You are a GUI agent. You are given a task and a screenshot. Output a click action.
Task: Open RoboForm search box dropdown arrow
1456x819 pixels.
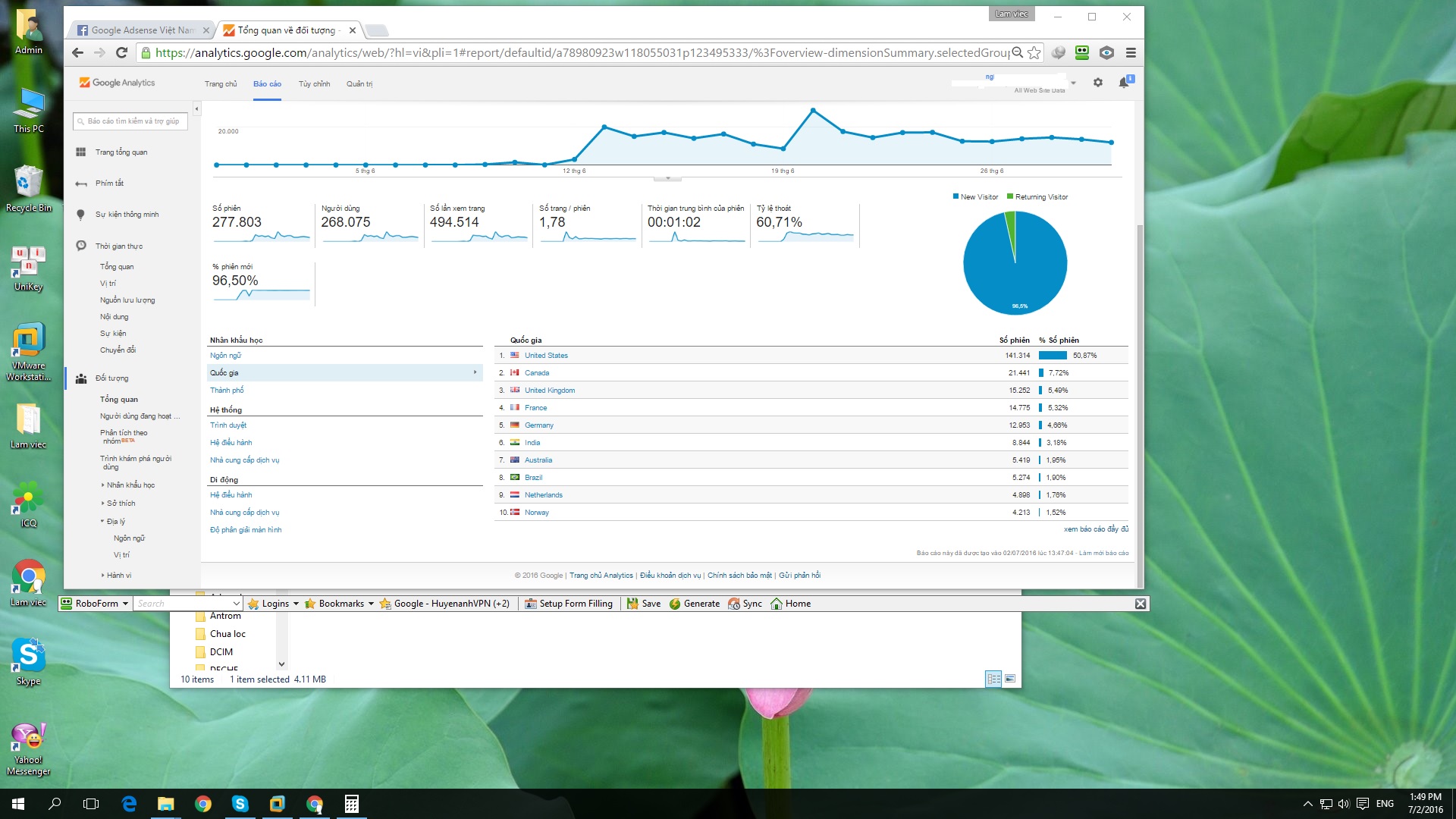point(237,604)
